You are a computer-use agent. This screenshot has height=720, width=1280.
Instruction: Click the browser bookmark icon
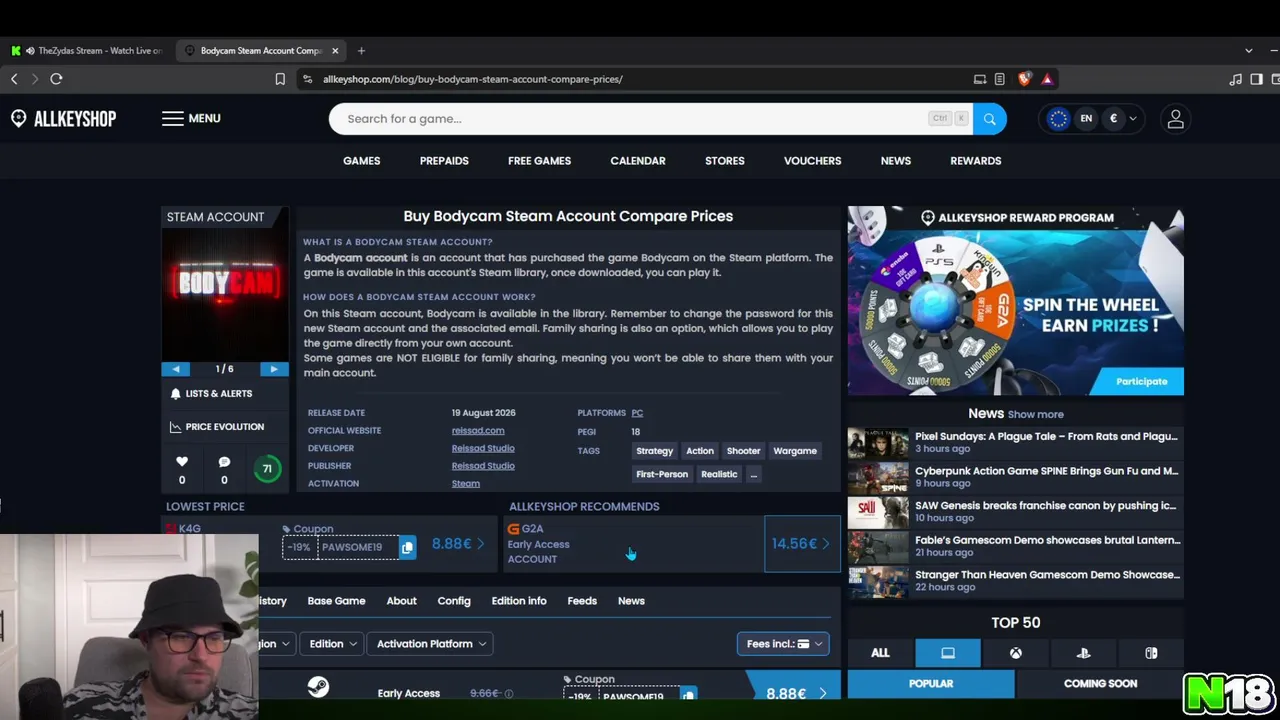click(280, 79)
